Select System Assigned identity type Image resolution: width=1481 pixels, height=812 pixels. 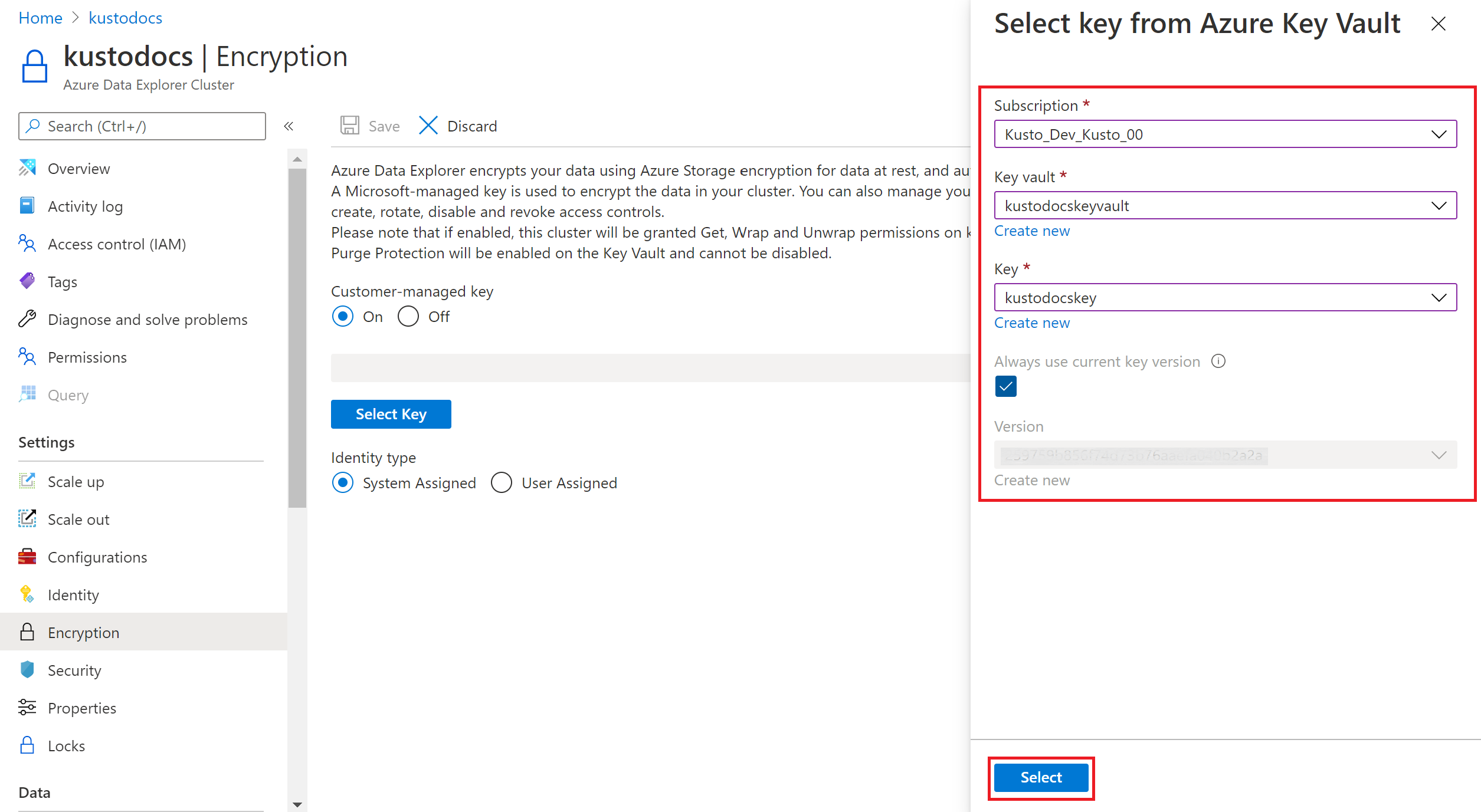344,483
